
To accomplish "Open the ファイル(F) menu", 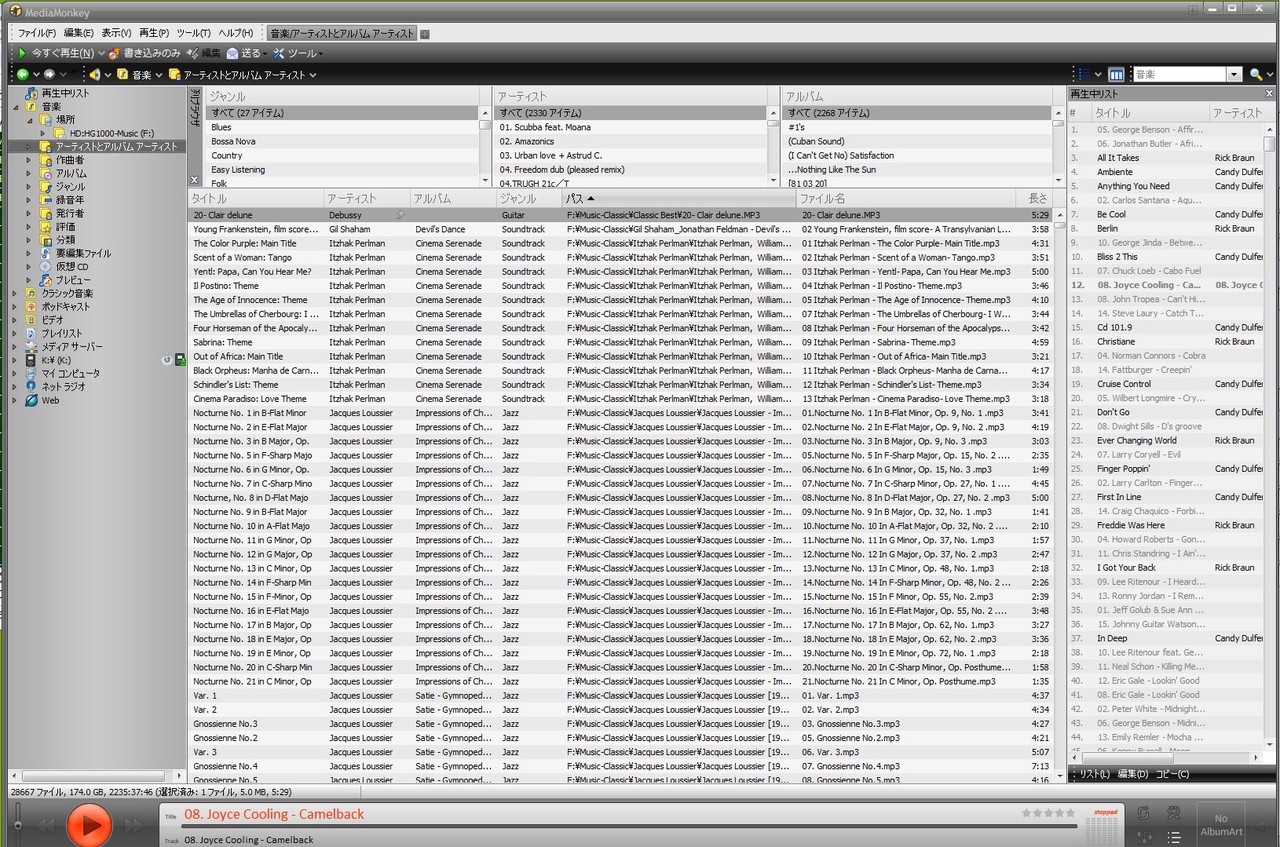I will click(x=37, y=33).
